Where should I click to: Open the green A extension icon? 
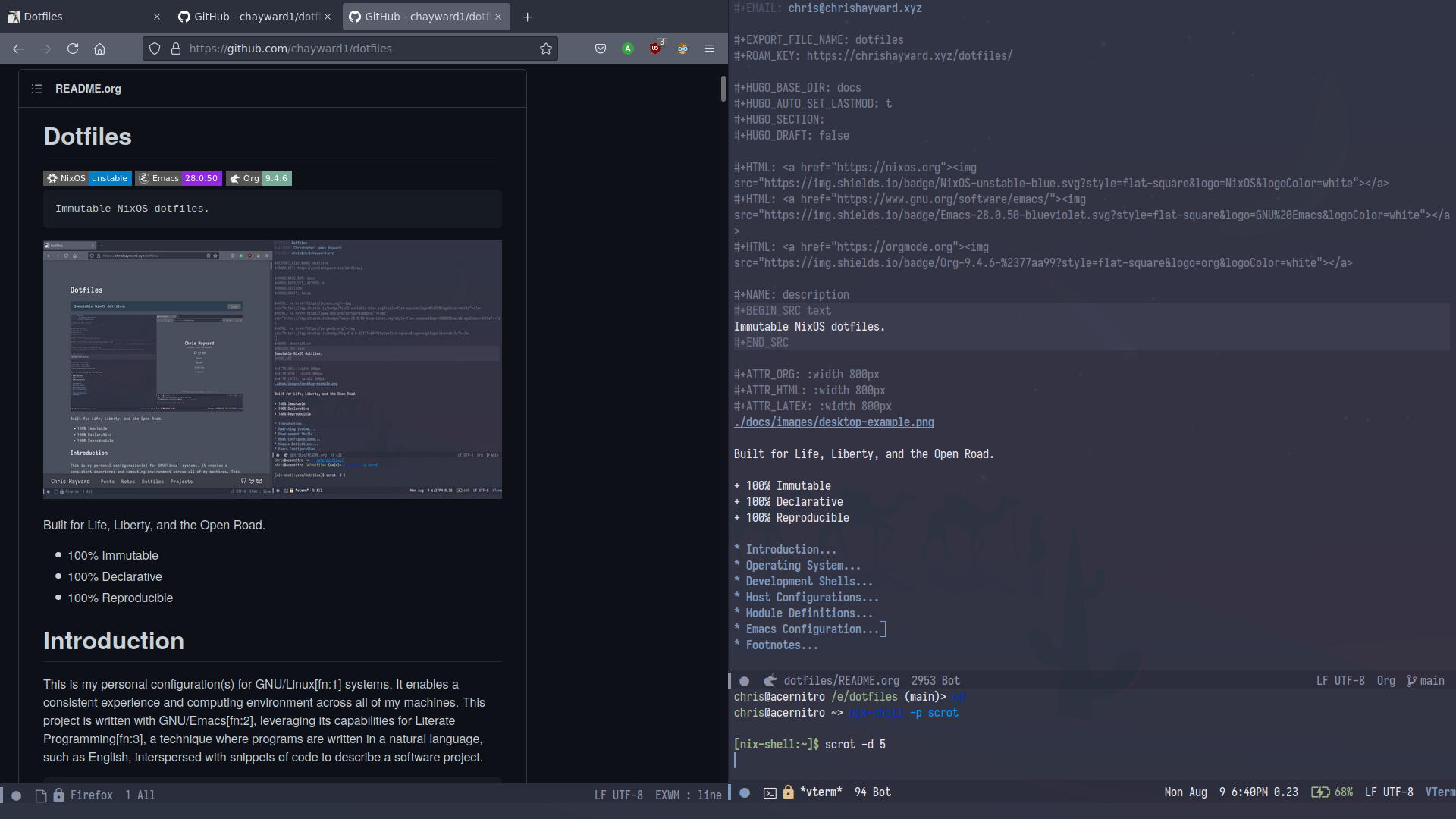click(628, 49)
